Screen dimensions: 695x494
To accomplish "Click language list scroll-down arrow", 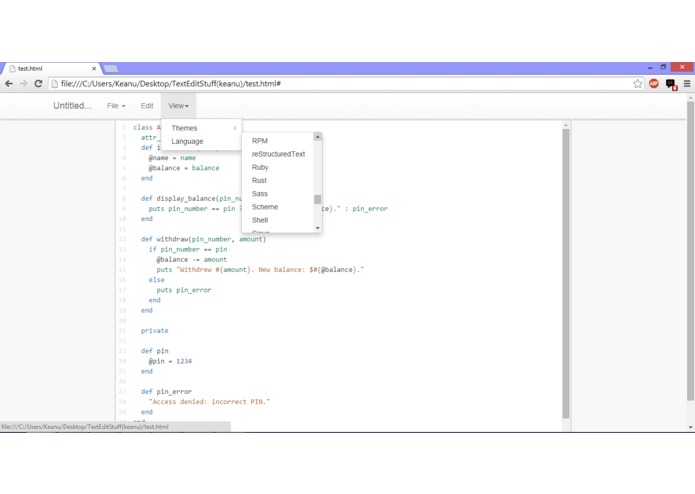I will [317, 228].
